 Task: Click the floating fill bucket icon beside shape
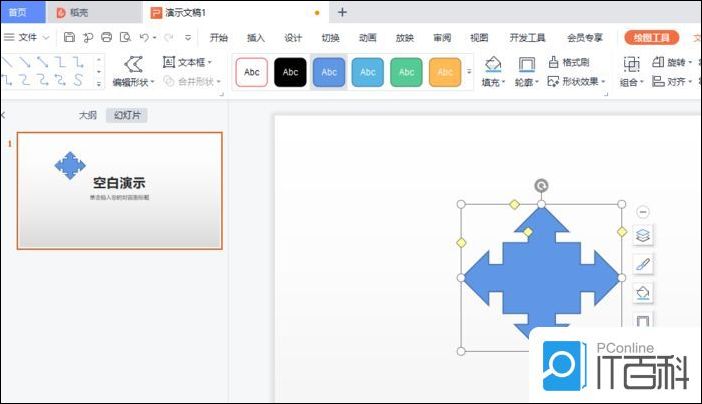point(643,293)
